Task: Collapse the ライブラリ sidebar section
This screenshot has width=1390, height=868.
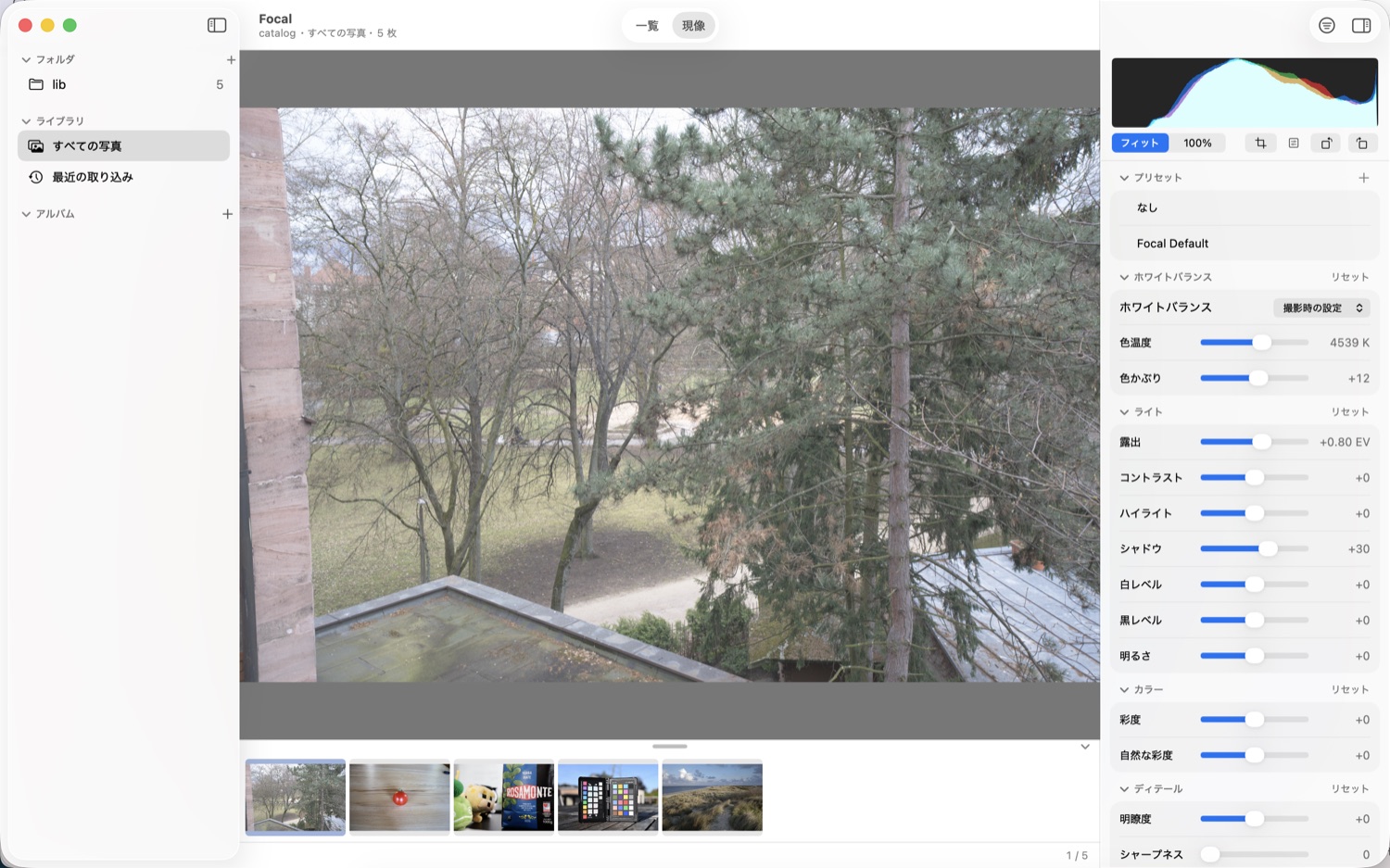Action: [x=26, y=121]
